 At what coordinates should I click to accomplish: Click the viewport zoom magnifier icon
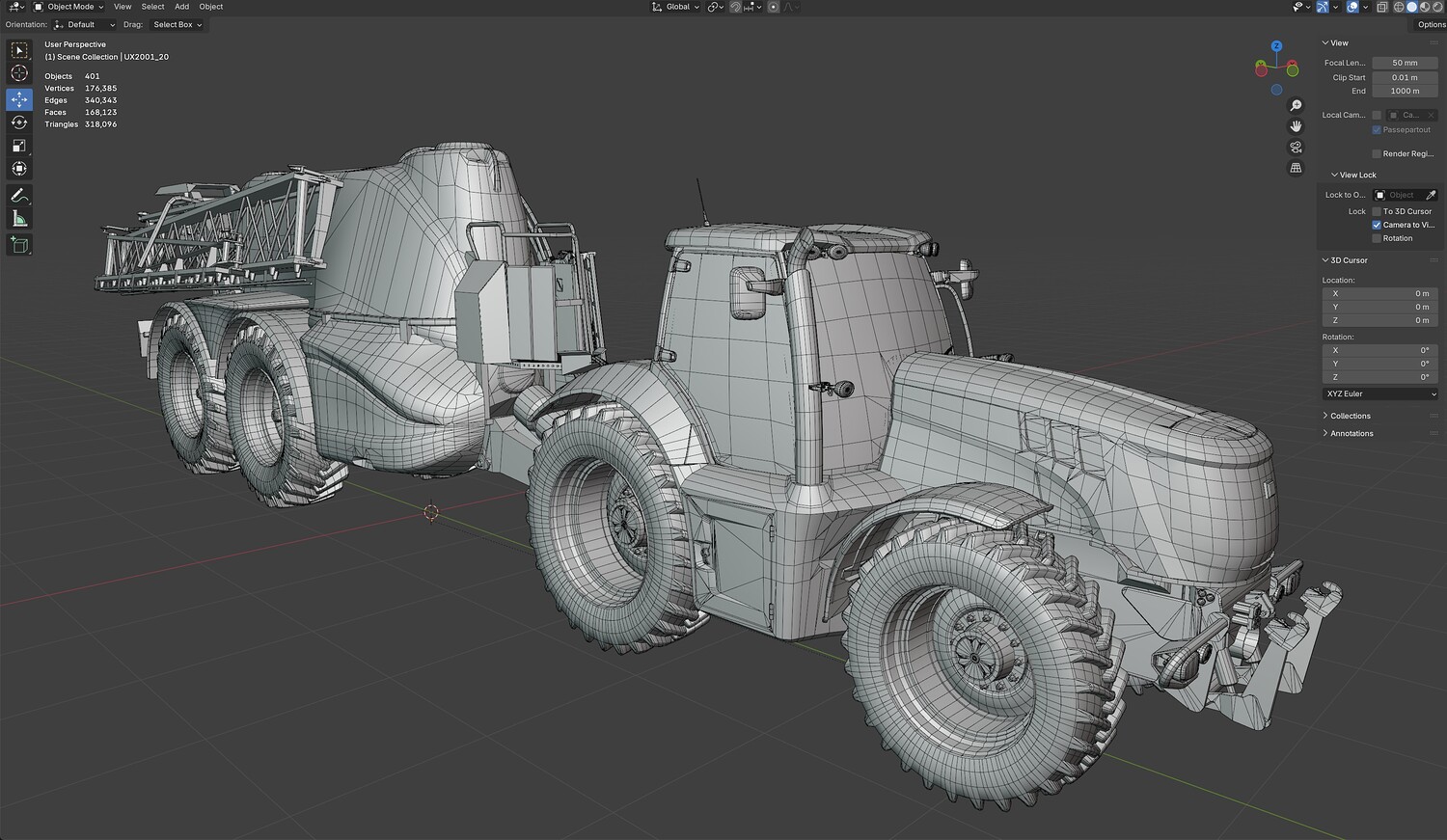point(1297,105)
